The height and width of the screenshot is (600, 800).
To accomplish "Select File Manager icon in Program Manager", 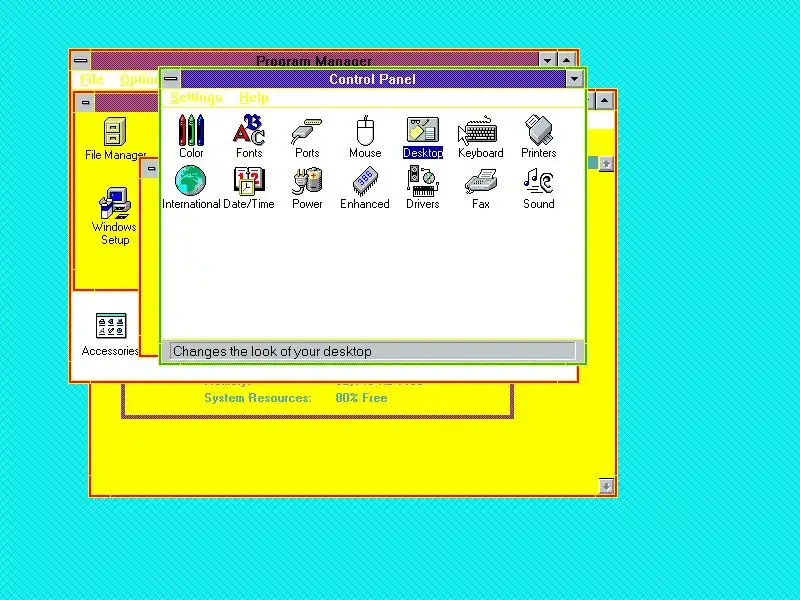I will point(115,139).
